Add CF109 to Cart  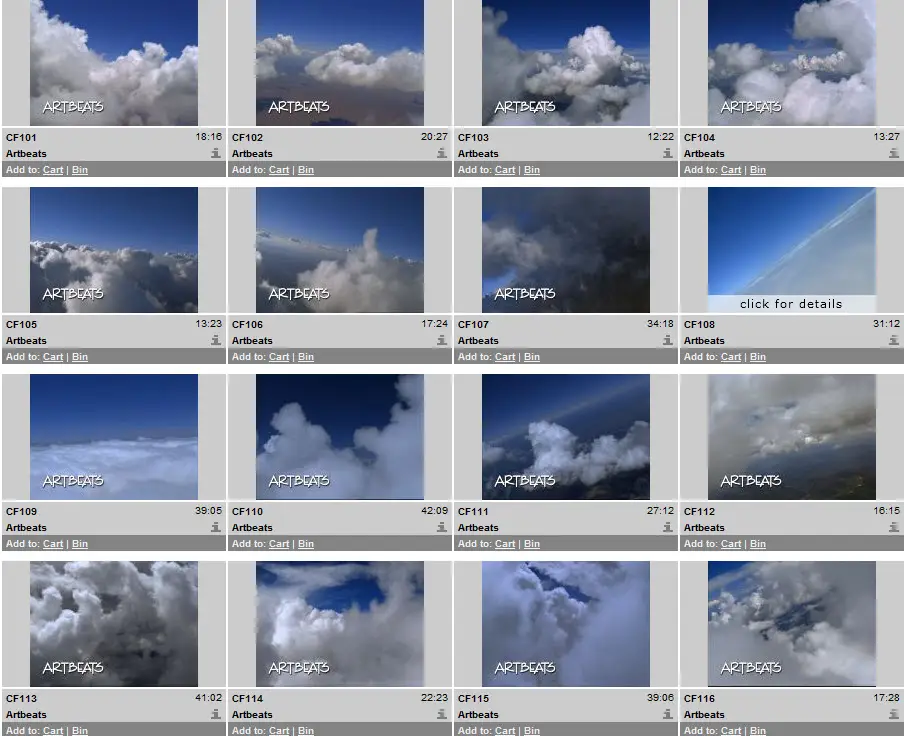53,543
